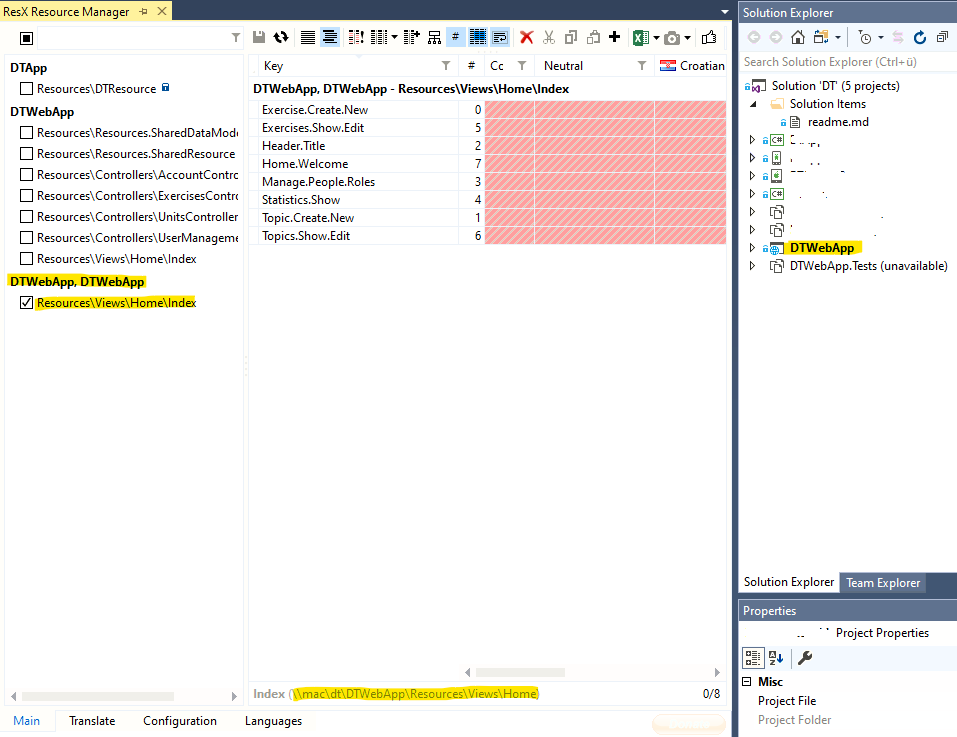Save all resource changes
The height and width of the screenshot is (737, 957).
(x=257, y=37)
